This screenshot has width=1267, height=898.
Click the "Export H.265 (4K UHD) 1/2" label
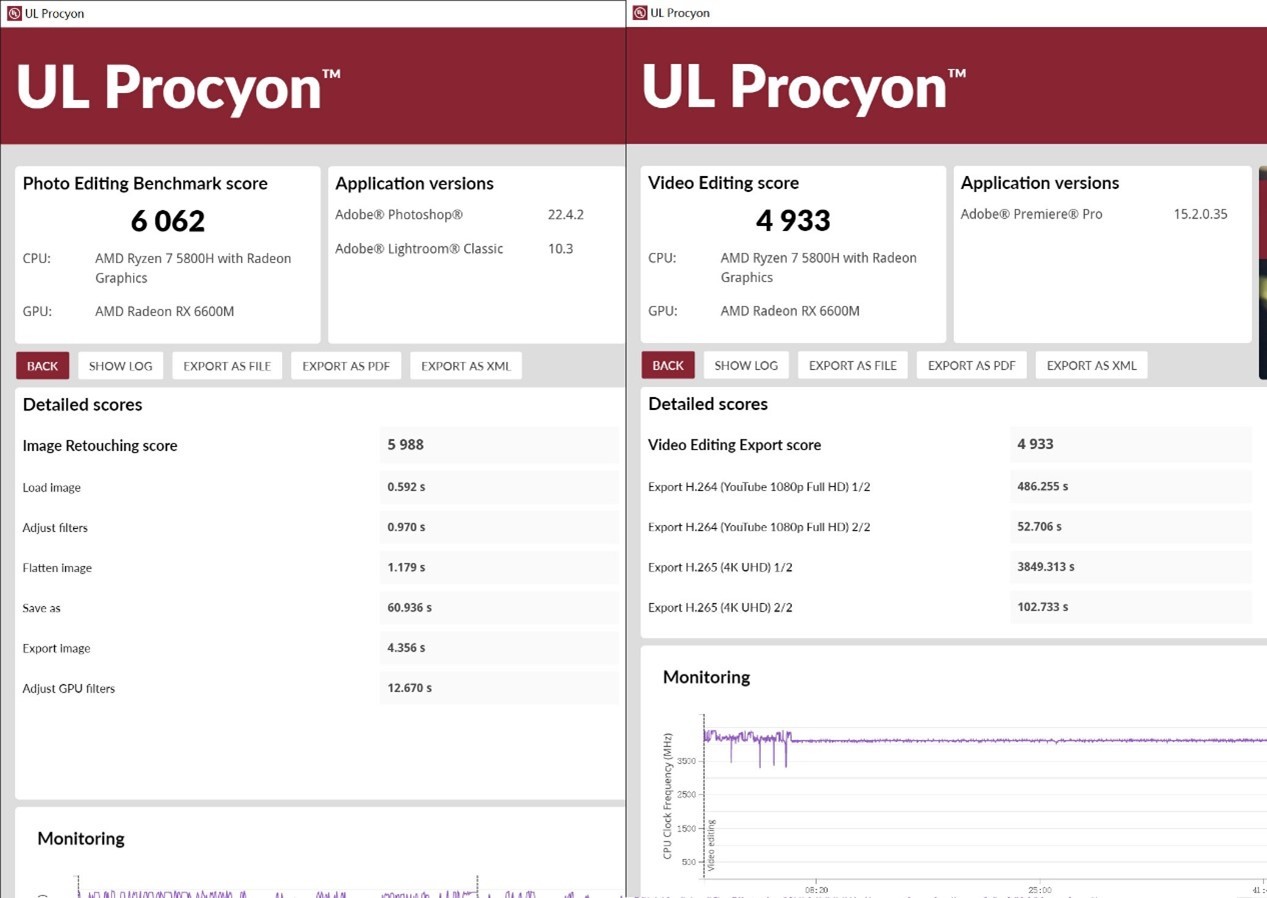720,567
